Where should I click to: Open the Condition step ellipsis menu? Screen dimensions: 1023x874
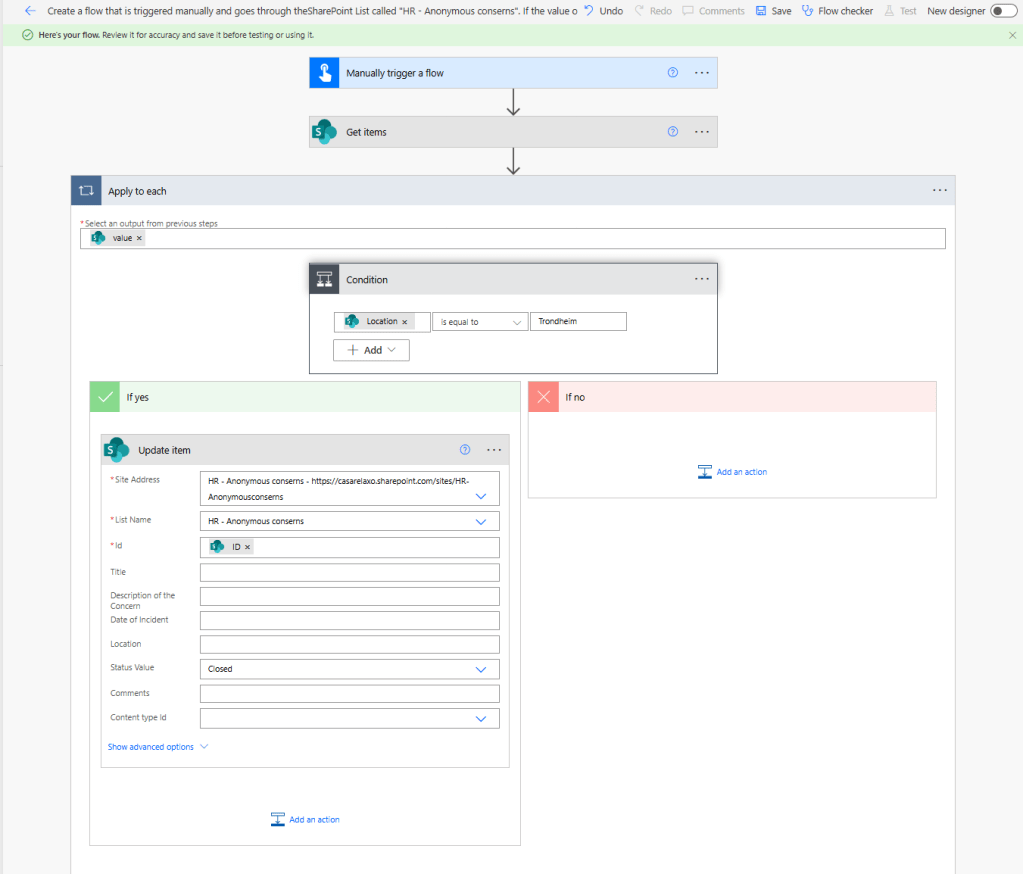click(x=702, y=280)
